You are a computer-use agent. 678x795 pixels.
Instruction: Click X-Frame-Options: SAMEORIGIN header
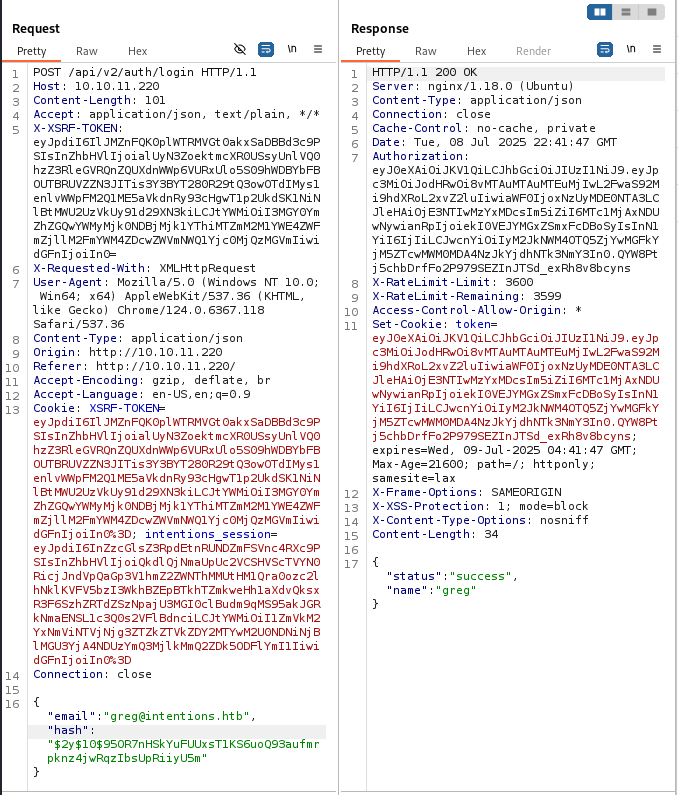point(467,492)
